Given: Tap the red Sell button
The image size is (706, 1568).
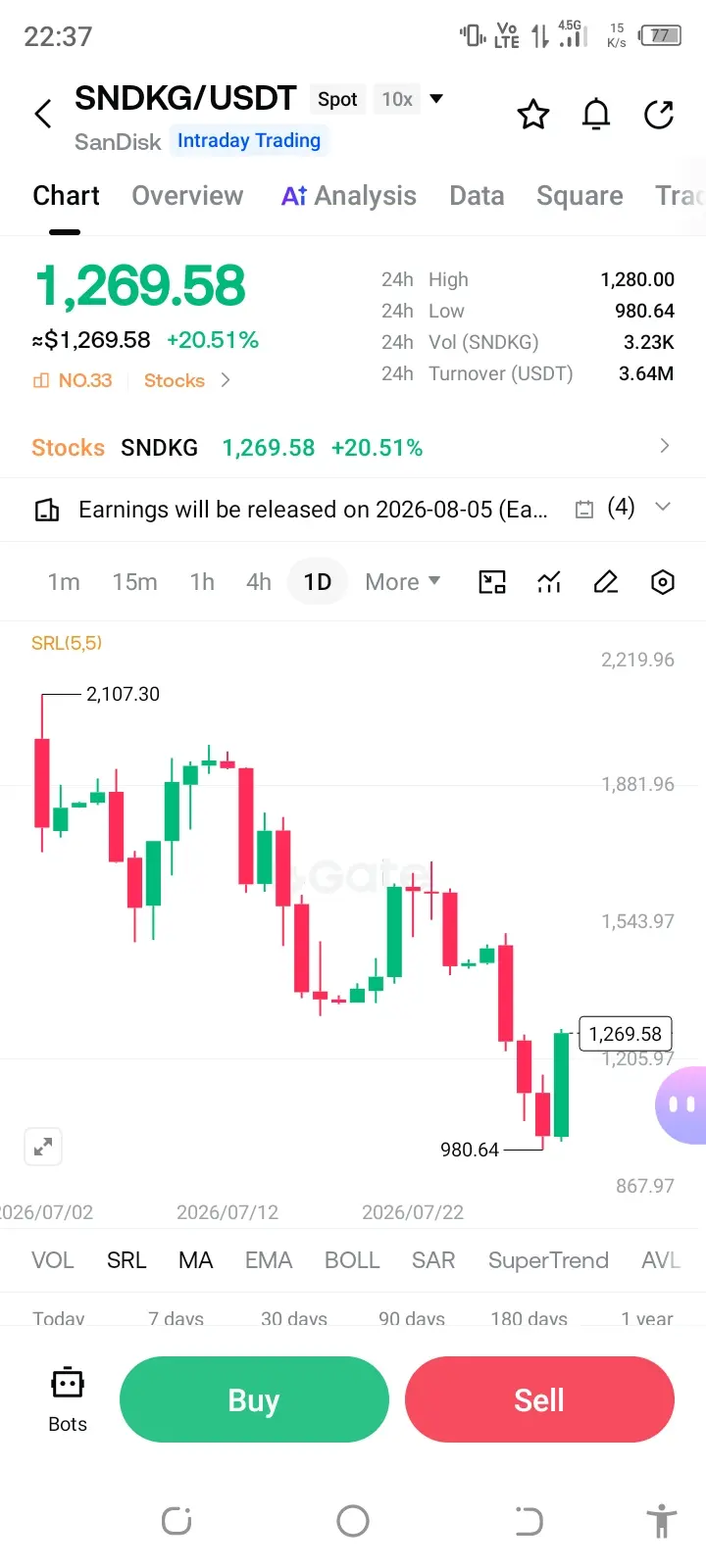Looking at the screenshot, I should point(539,1399).
